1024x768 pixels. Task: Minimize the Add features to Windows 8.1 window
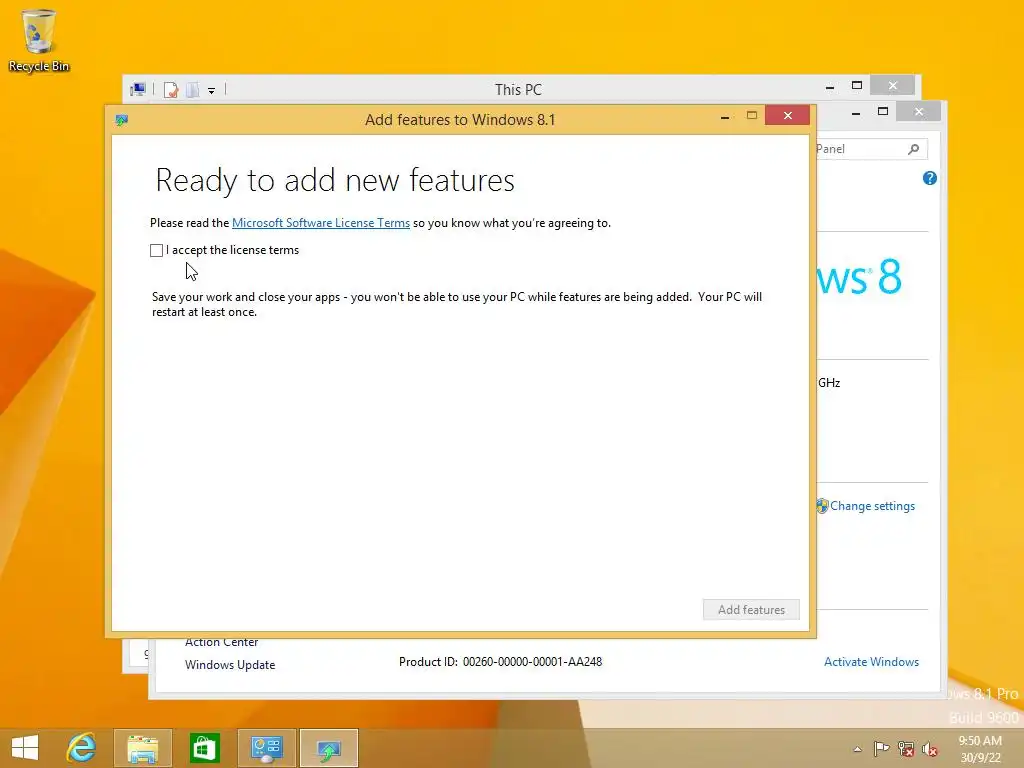point(725,116)
